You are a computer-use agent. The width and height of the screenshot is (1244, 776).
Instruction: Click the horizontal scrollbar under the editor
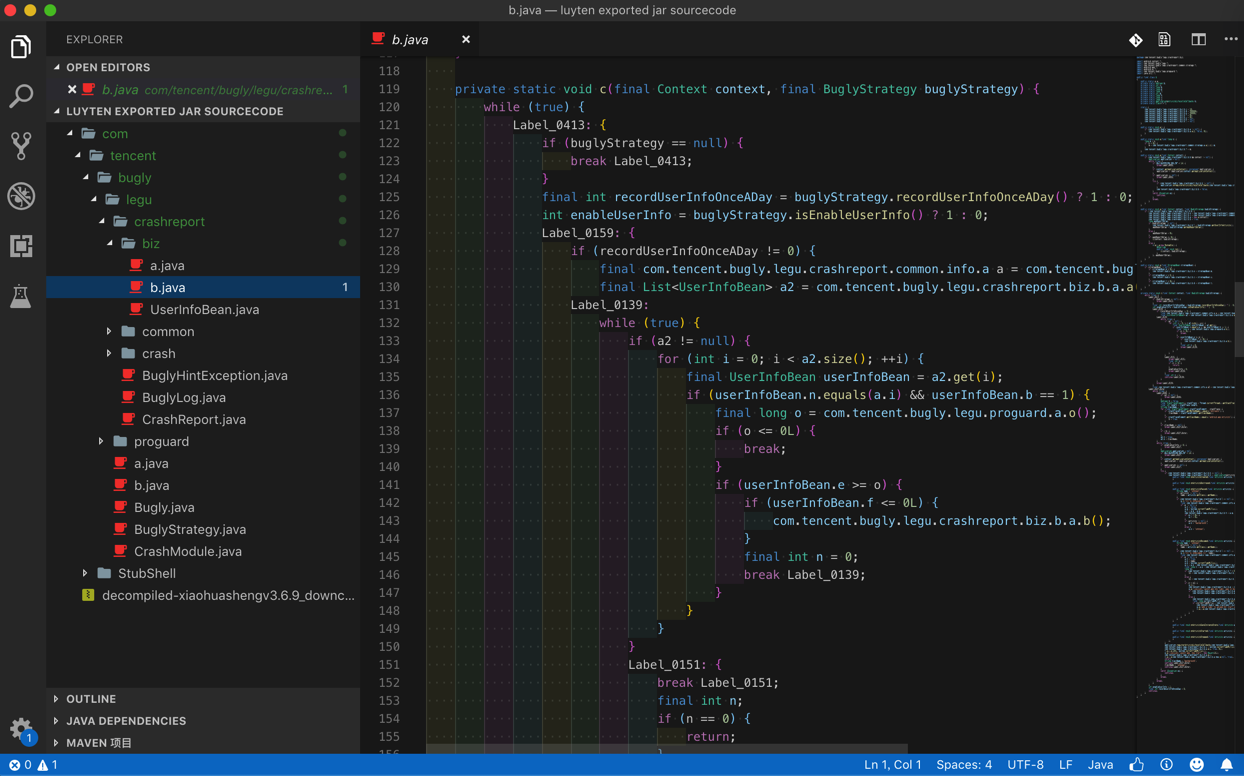pyautogui.click(x=667, y=749)
